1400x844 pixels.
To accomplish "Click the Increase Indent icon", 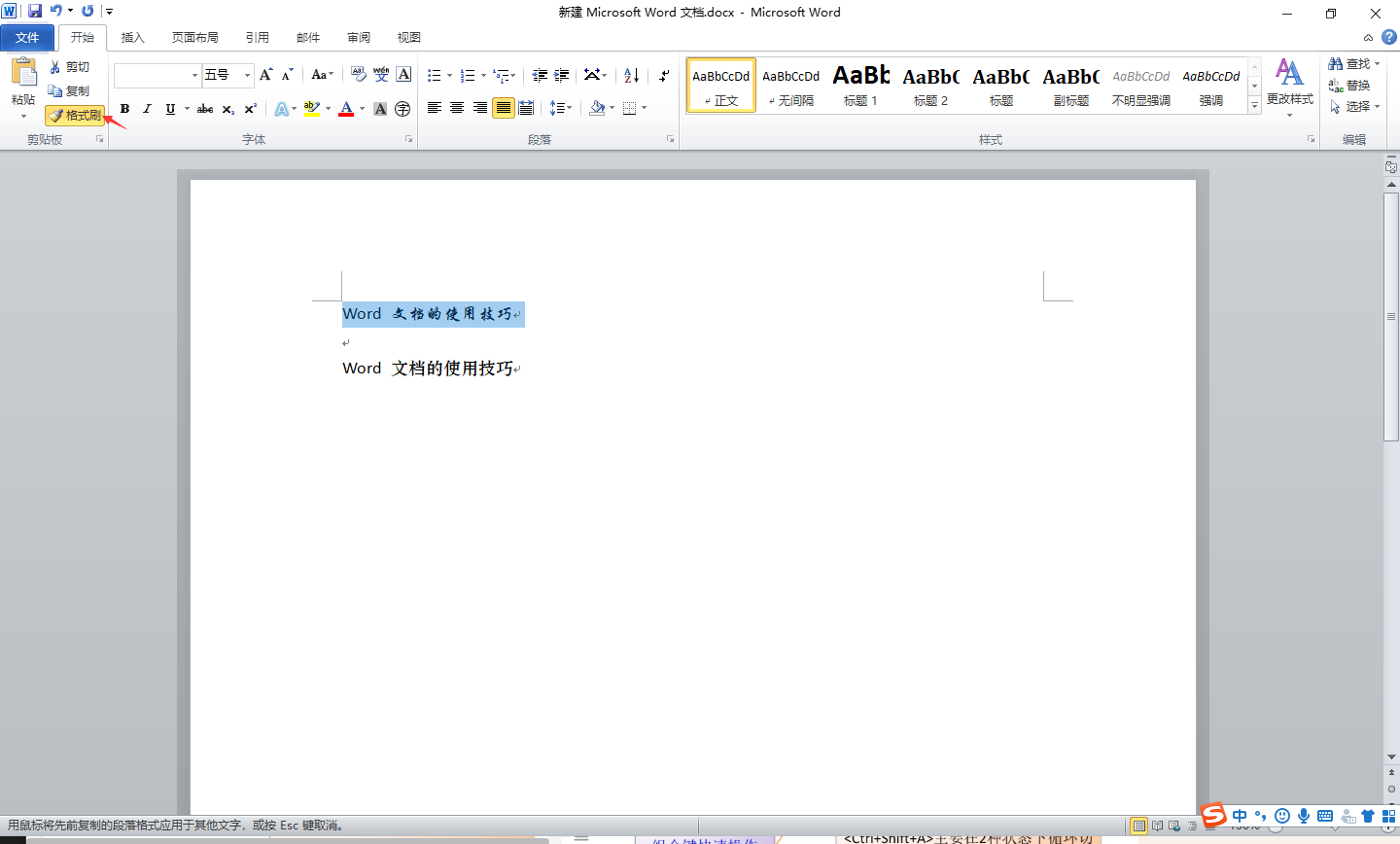I will coord(562,75).
